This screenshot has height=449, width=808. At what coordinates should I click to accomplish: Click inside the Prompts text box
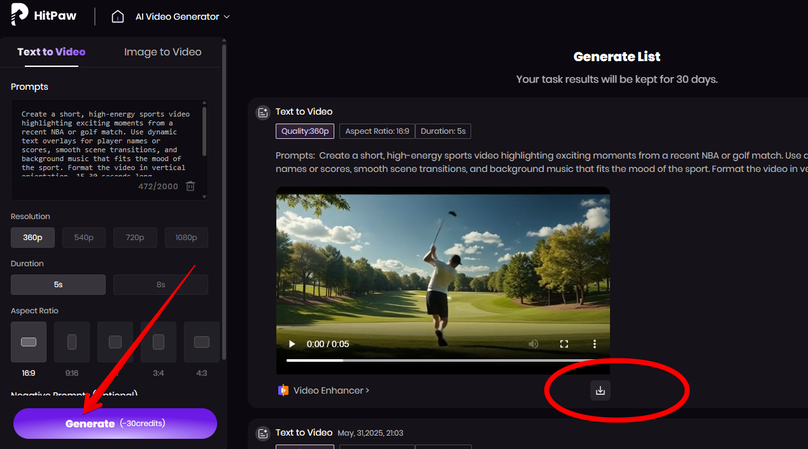(x=105, y=138)
